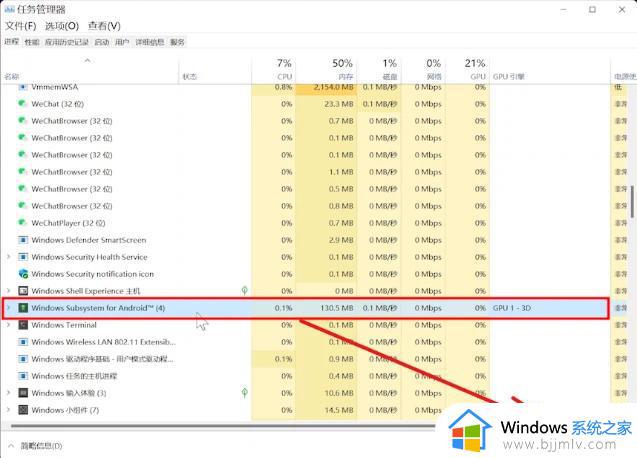Select the Windows Terminal row
637x458 pixels.
pos(306,325)
